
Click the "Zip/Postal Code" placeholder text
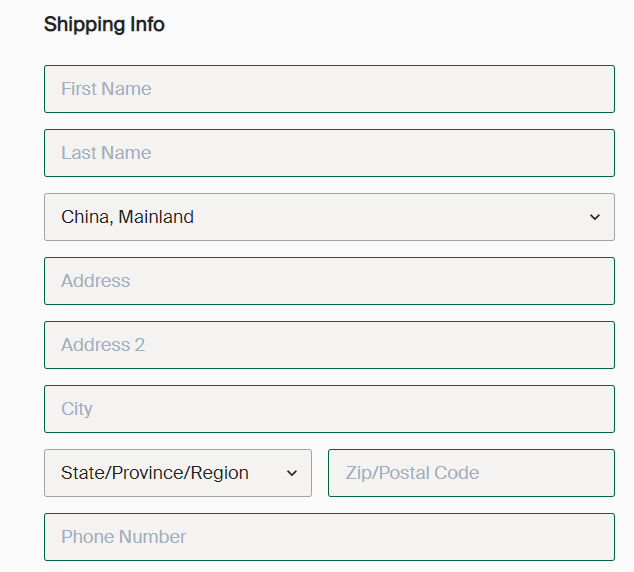point(412,473)
